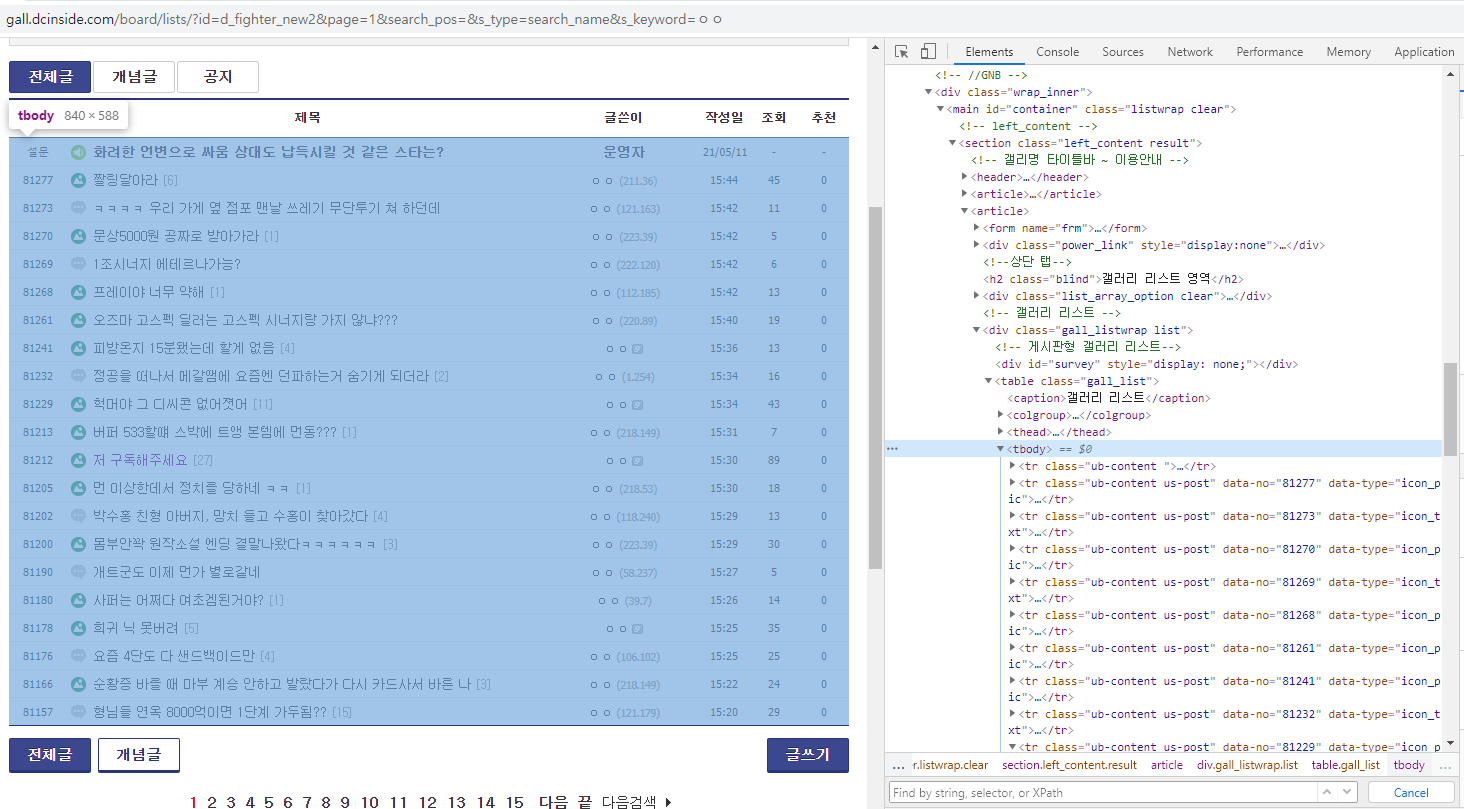1464x809 pixels.
Task: Click the web page vertical scrollbar
Action: pyautogui.click(x=875, y=390)
